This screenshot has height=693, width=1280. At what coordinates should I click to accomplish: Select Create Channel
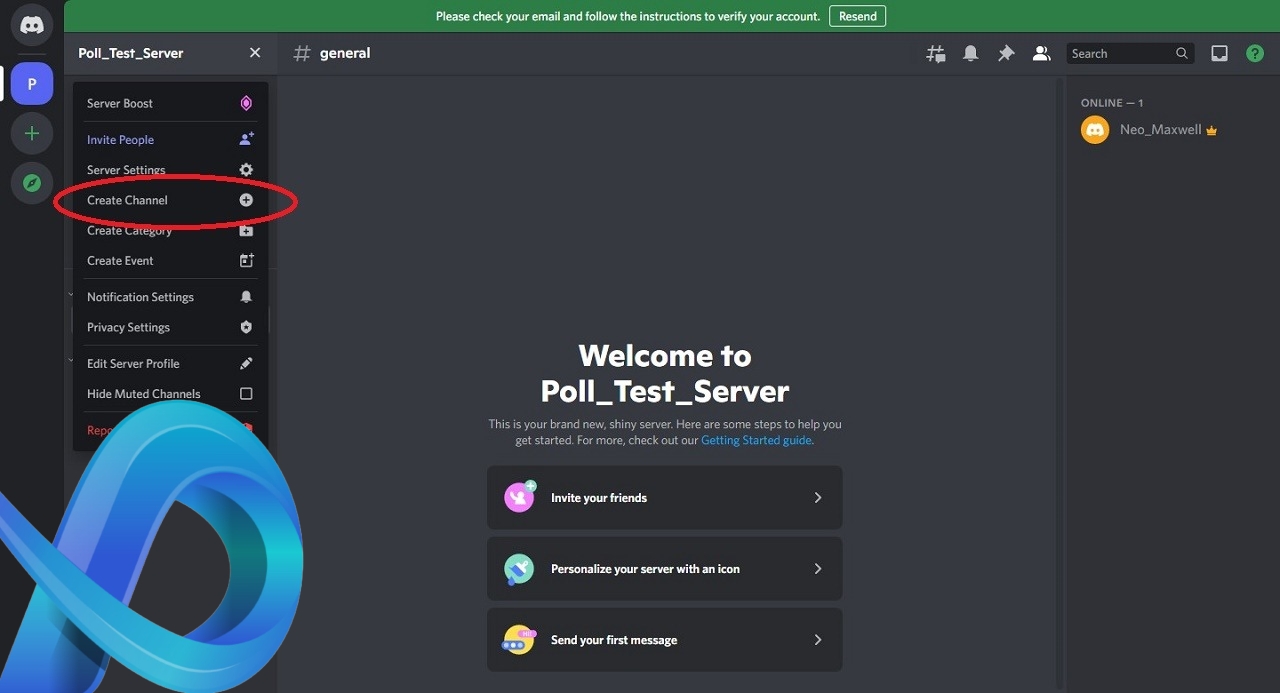pyautogui.click(x=170, y=200)
